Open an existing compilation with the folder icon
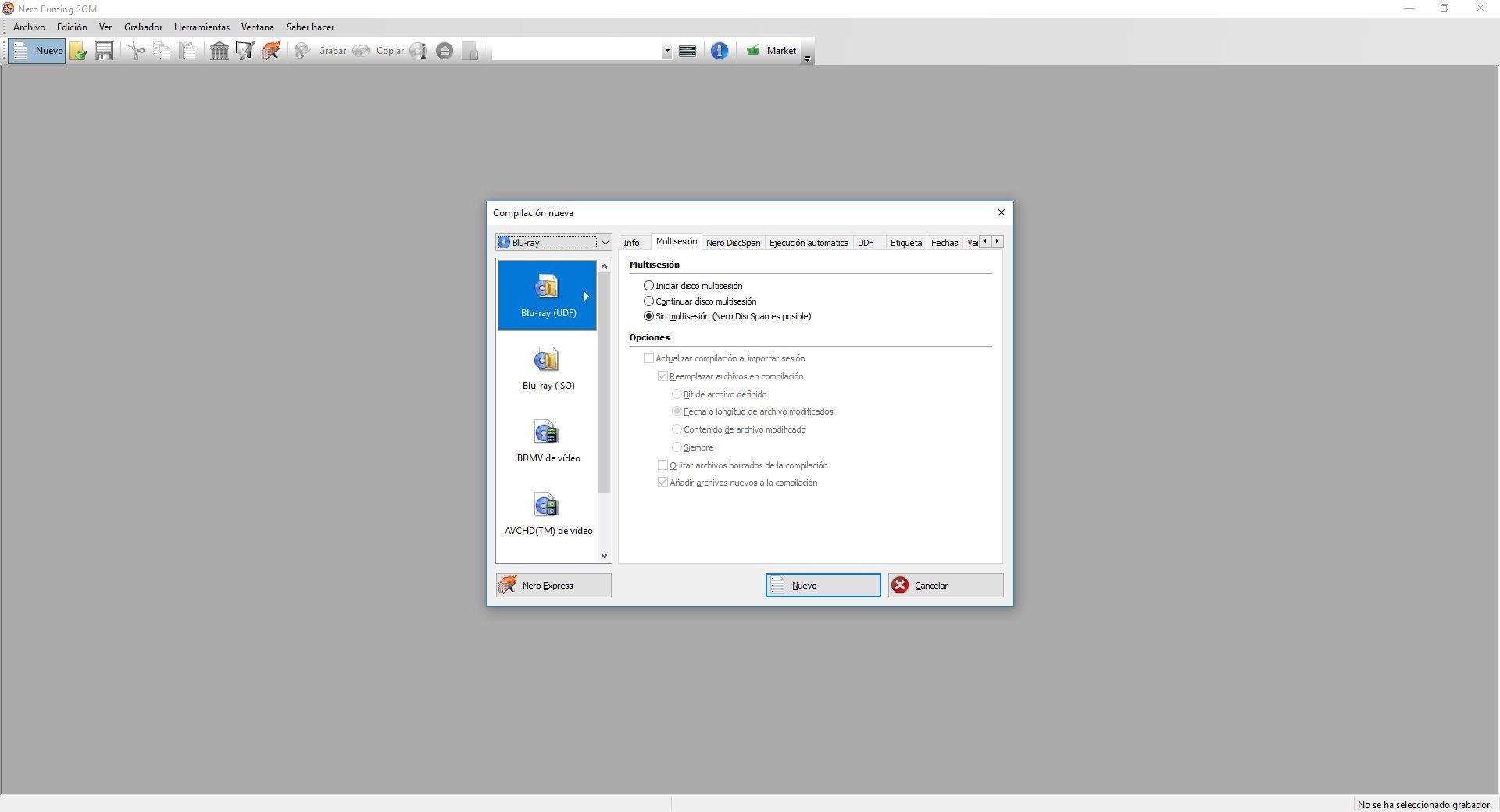Screen dimensions: 1500x812 pyautogui.click(x=77, y=51)
